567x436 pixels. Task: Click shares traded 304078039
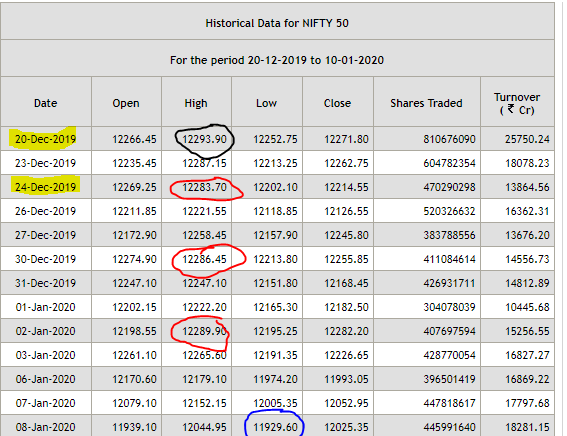pyautogui.click(x=449, y=307)
